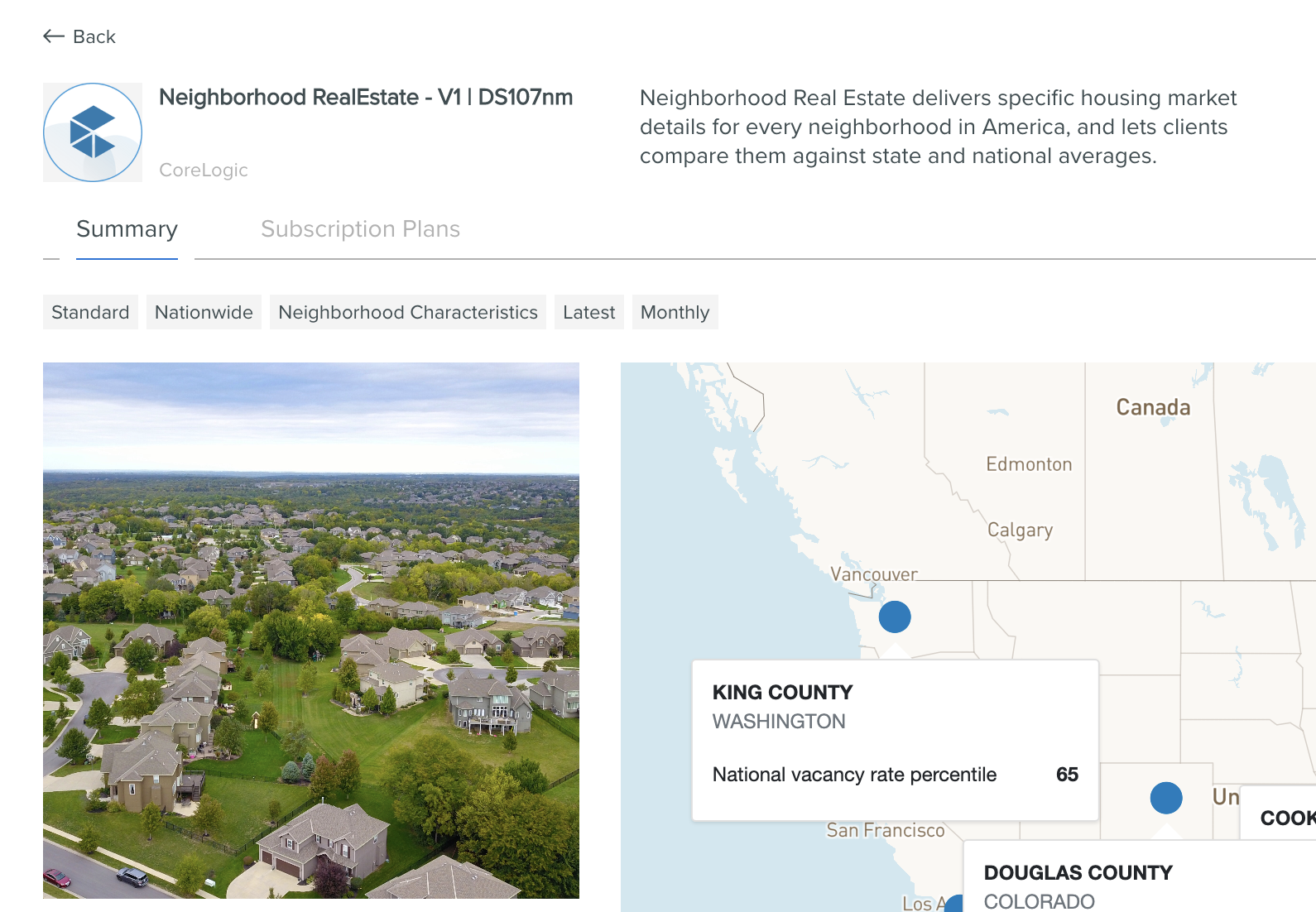
Task: Click the Latest tag
Action: 588,312
